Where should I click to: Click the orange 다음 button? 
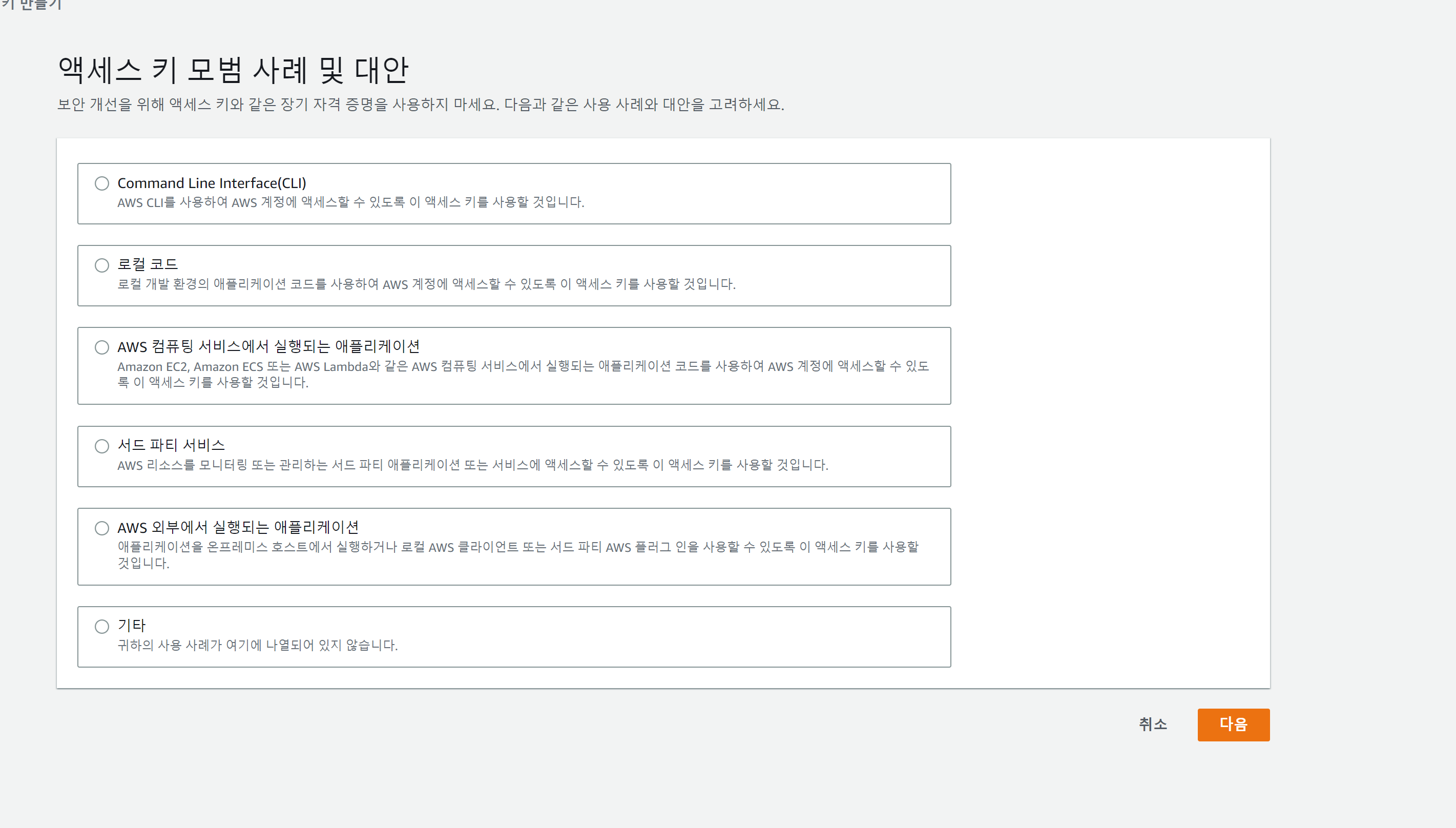coord(1233,724)
